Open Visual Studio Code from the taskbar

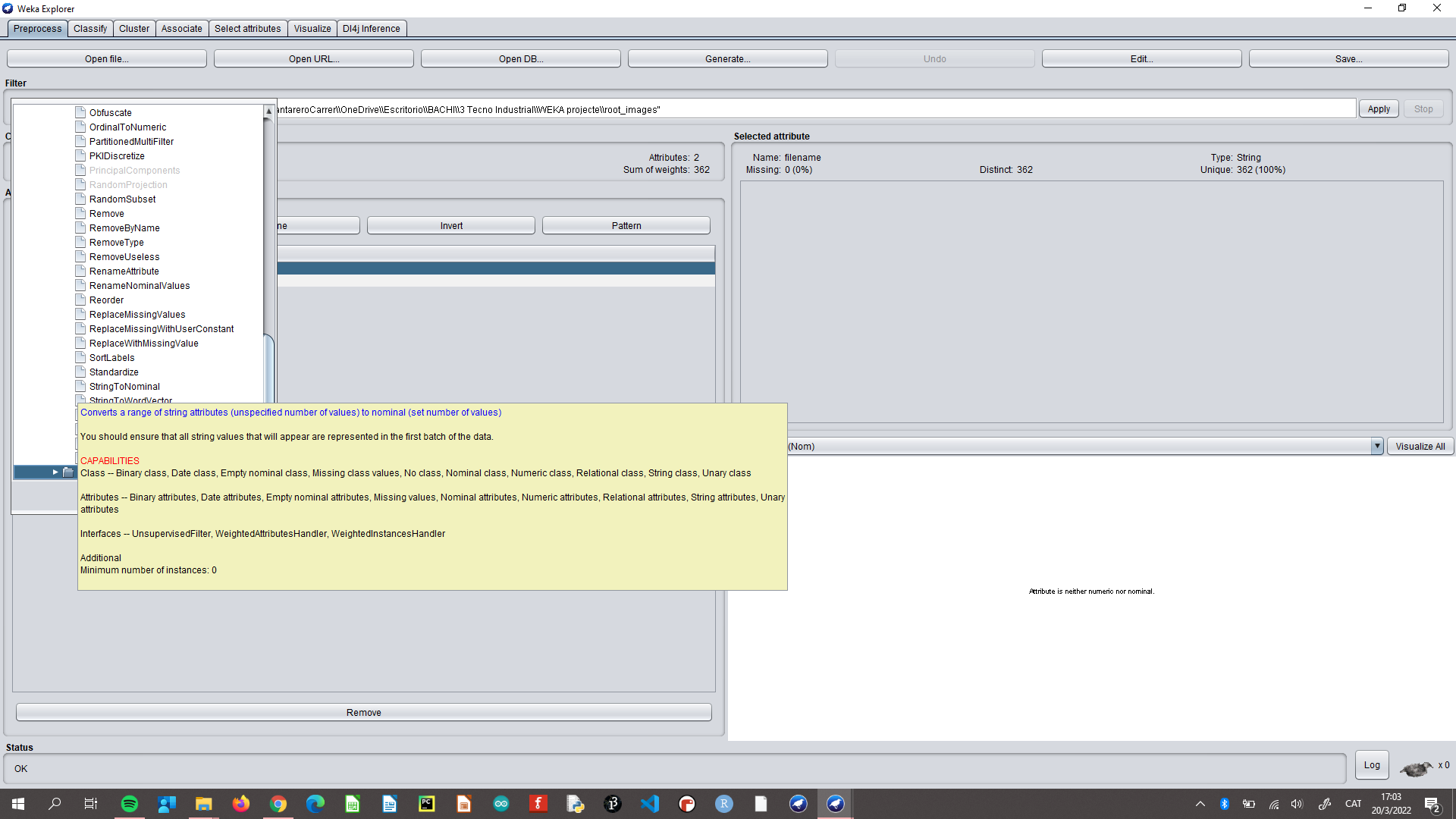pyautogui.click(x=650, y=804)
